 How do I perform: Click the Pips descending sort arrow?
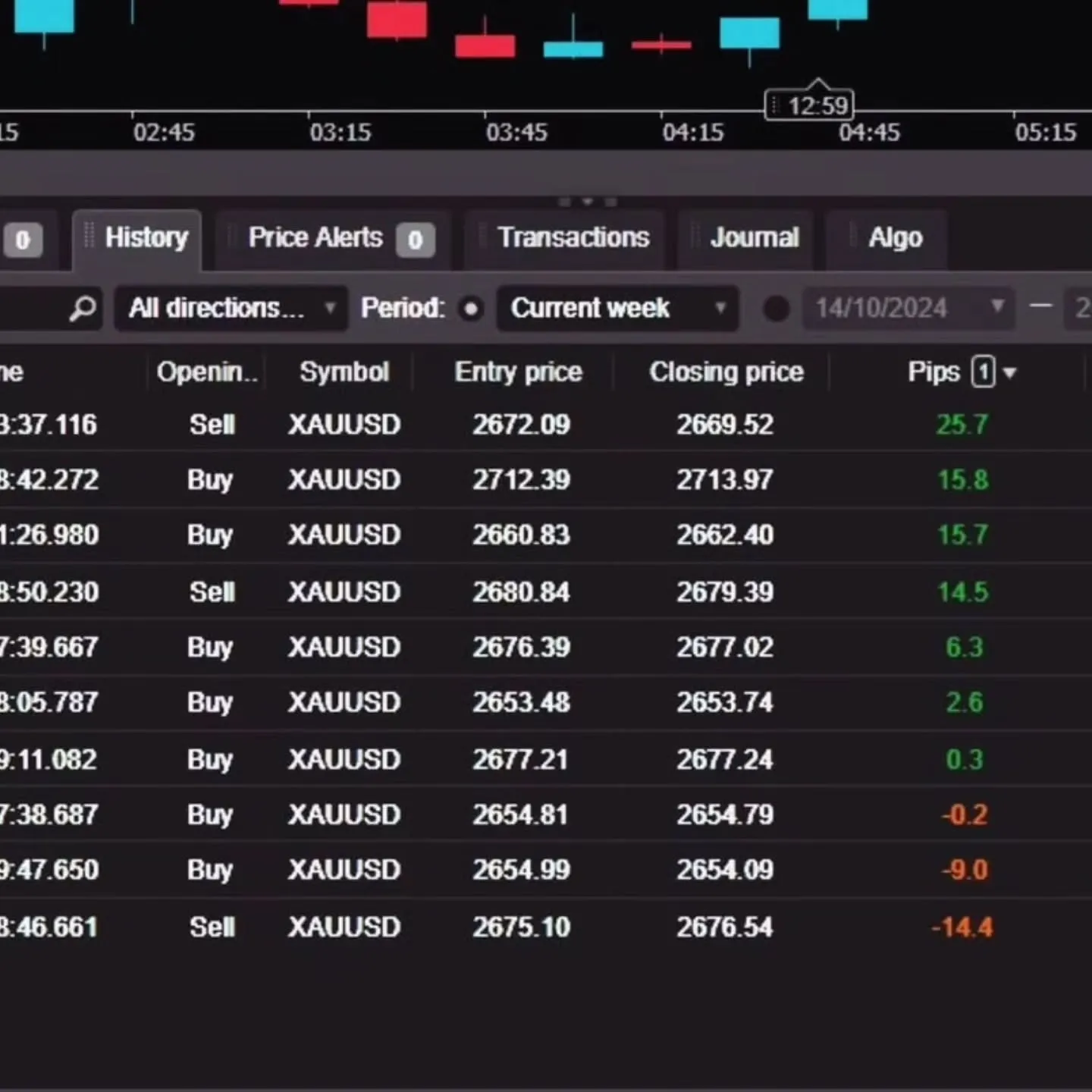click(1009, 373)
